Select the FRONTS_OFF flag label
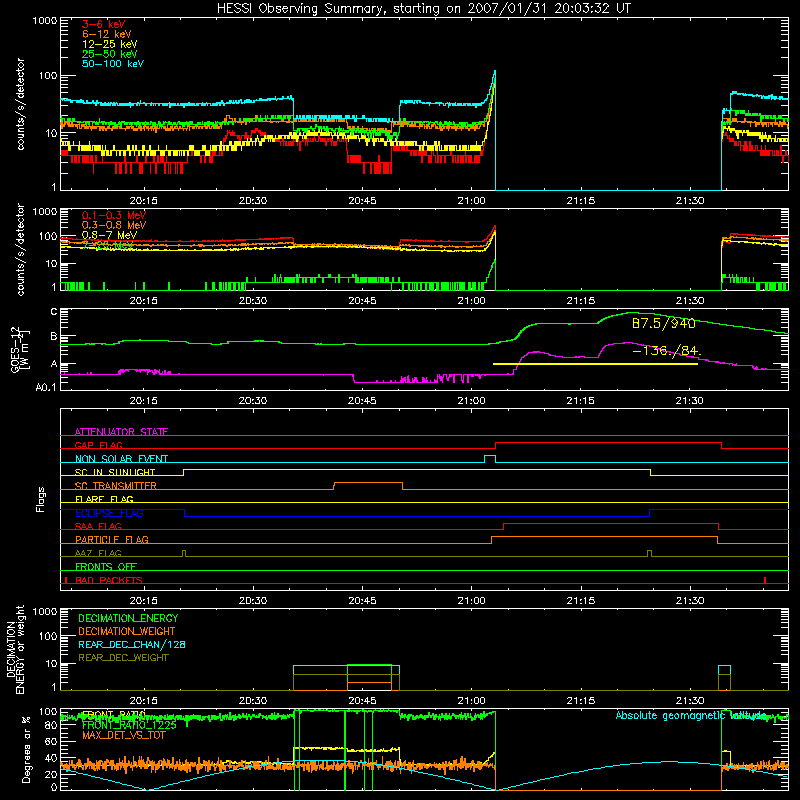The height and width of the screenshot is (800, 800). 106,566
